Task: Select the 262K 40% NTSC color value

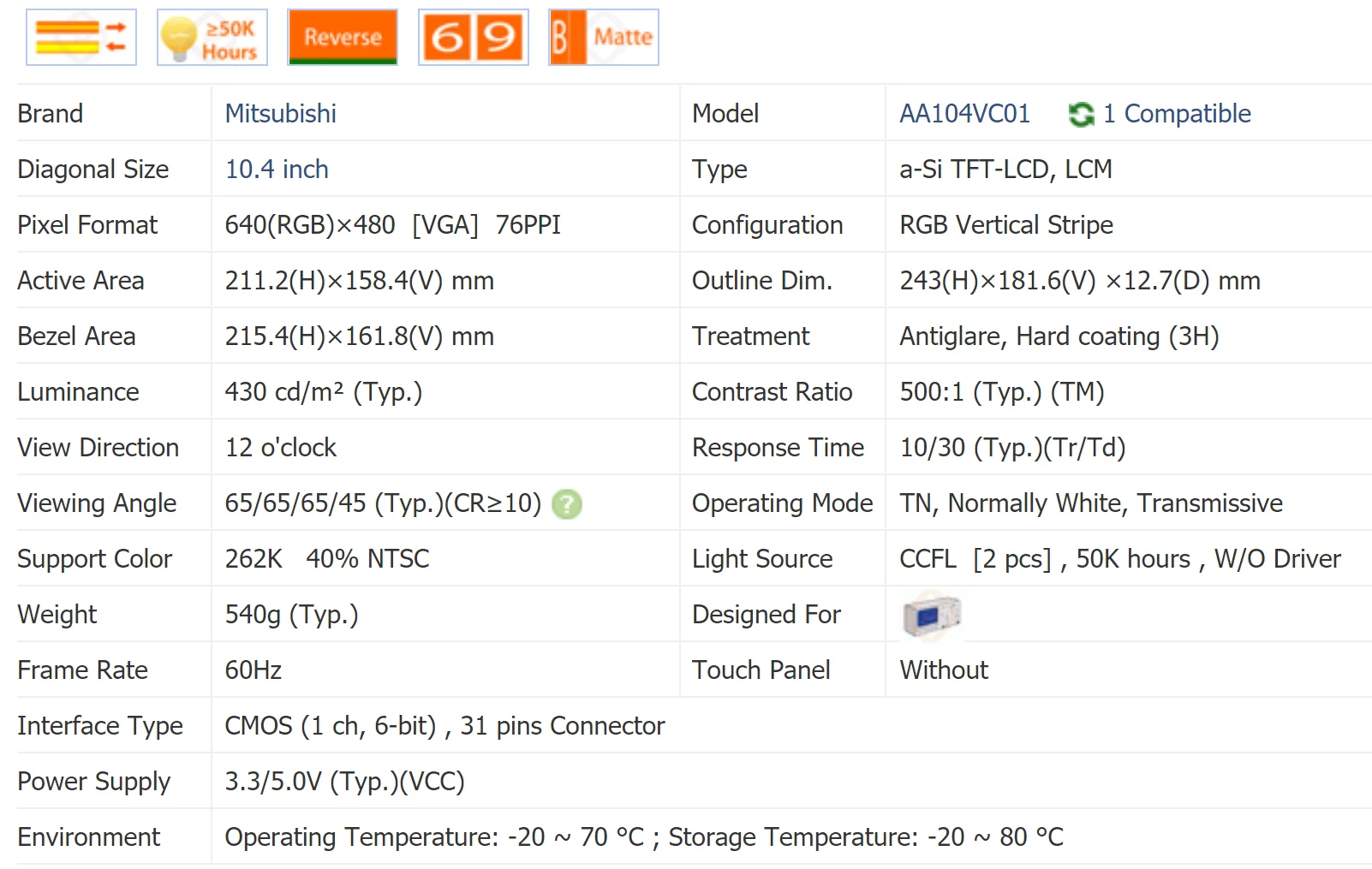Action: coord(327,559)
